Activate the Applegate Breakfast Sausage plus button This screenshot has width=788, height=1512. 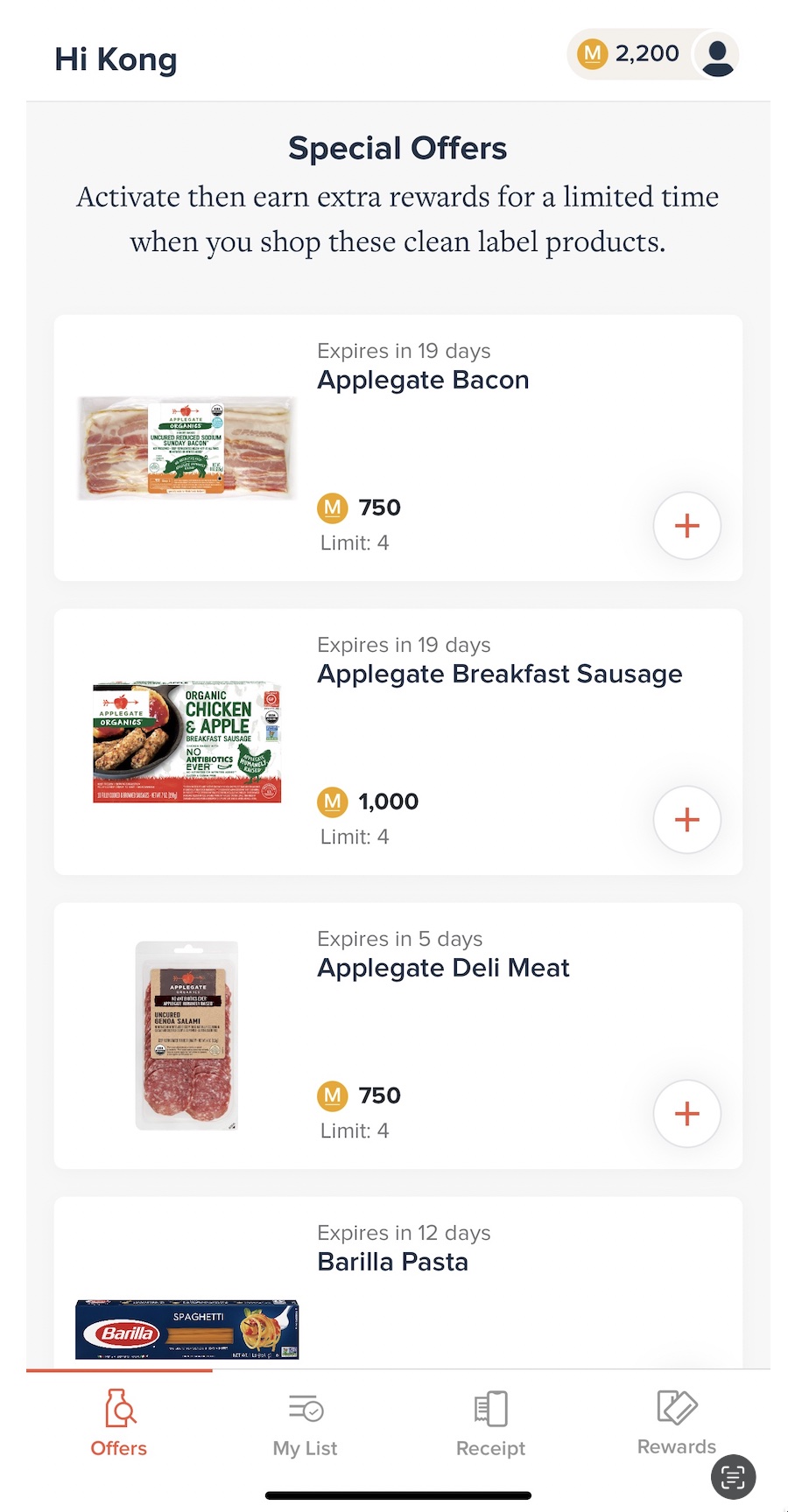[x=687, y=820]
